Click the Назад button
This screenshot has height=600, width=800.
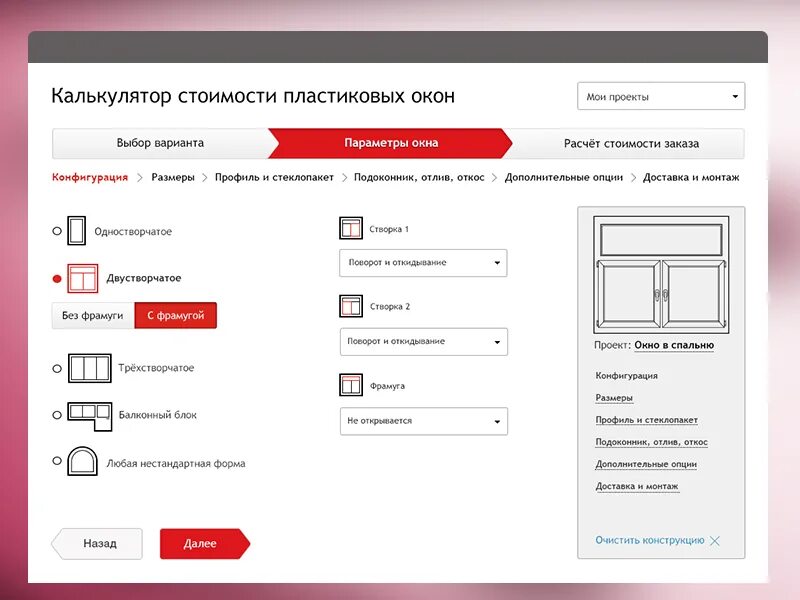[x=97, y=543]
